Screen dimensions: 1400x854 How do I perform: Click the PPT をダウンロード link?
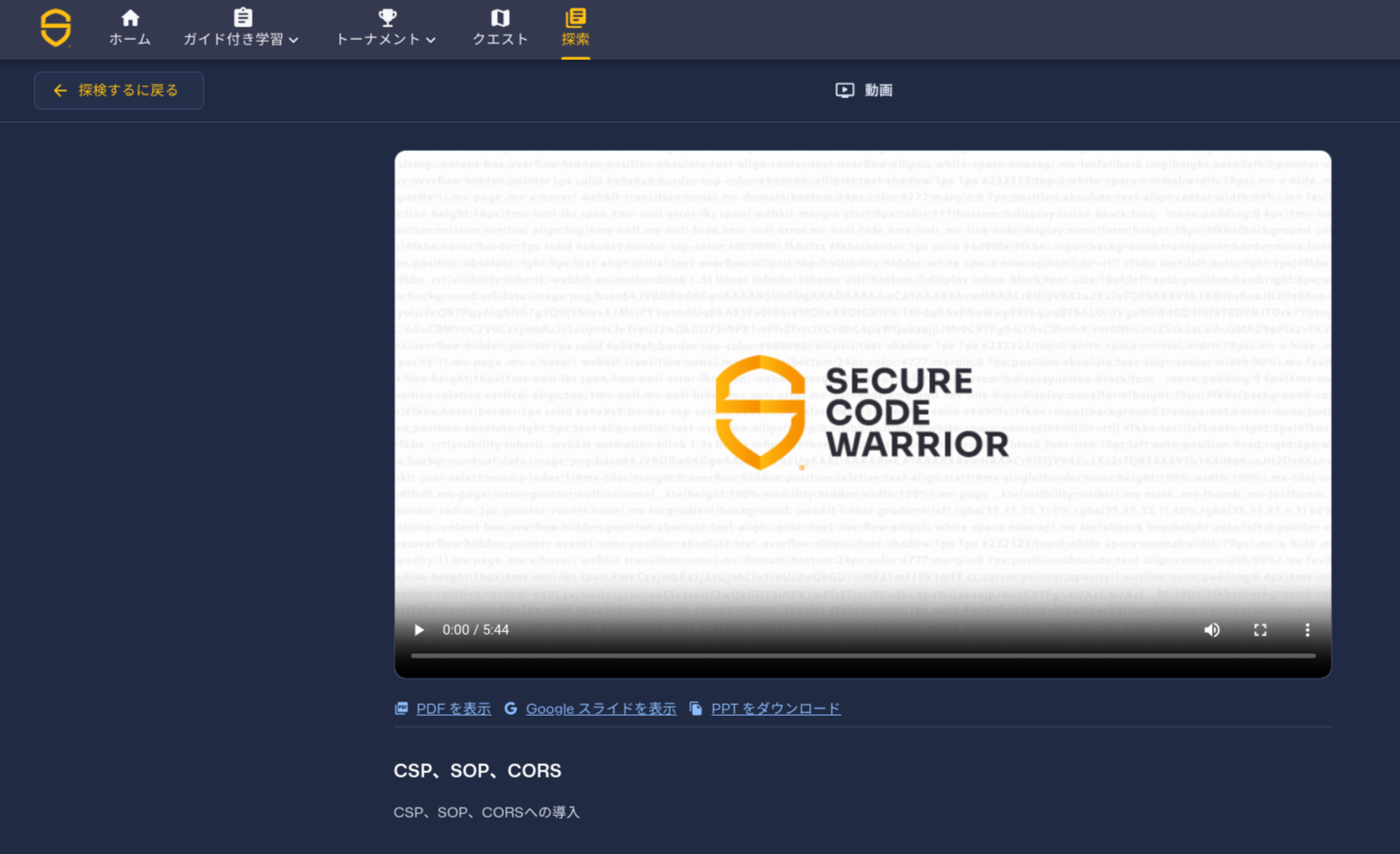click(x=775, y=708)
